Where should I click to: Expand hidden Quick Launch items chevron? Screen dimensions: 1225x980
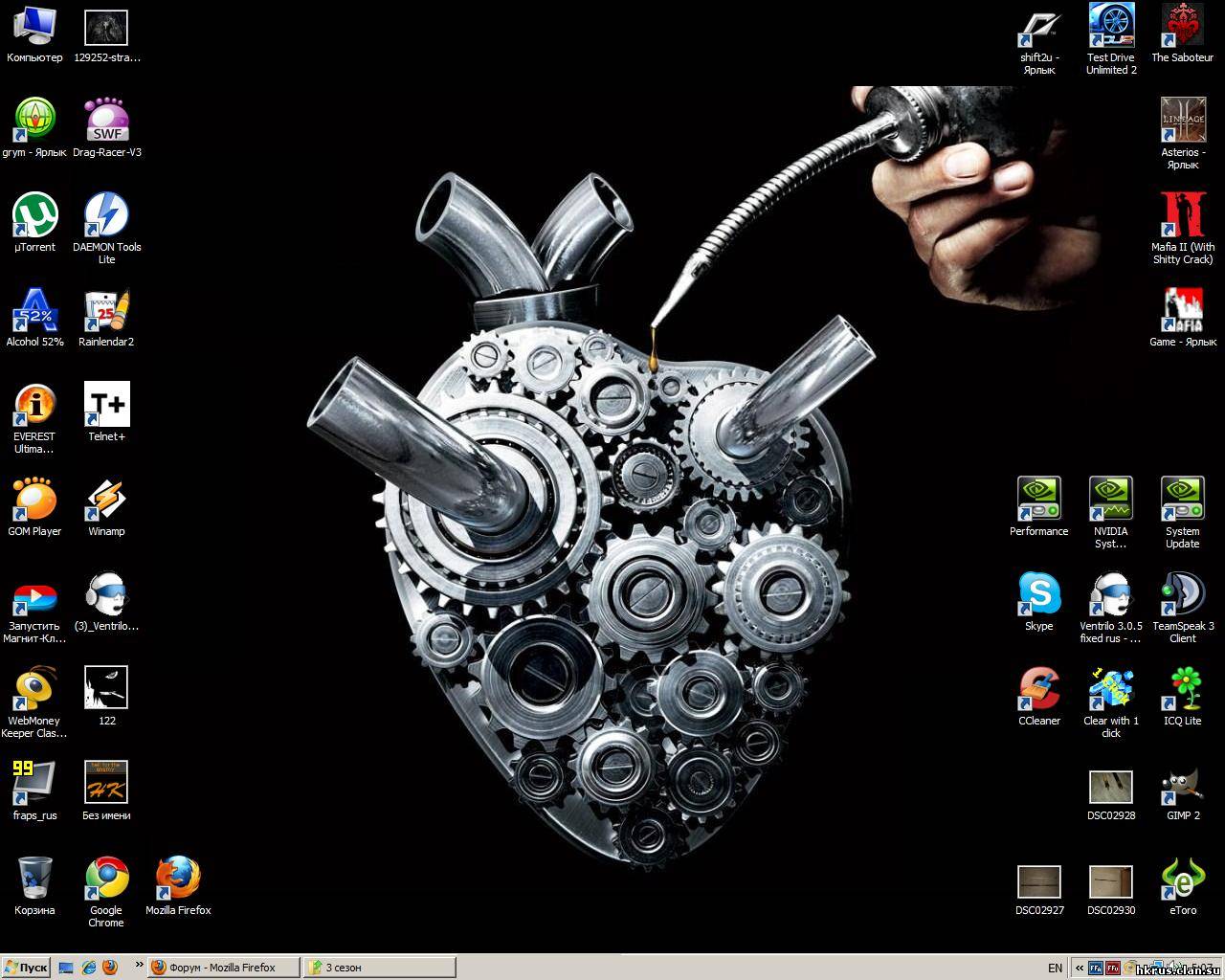138,966
